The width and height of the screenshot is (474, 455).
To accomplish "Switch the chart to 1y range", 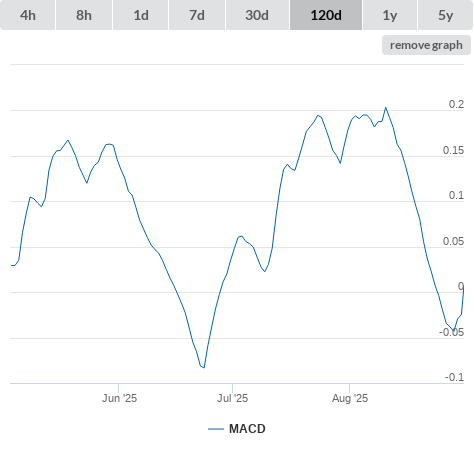I will (390, 15).
